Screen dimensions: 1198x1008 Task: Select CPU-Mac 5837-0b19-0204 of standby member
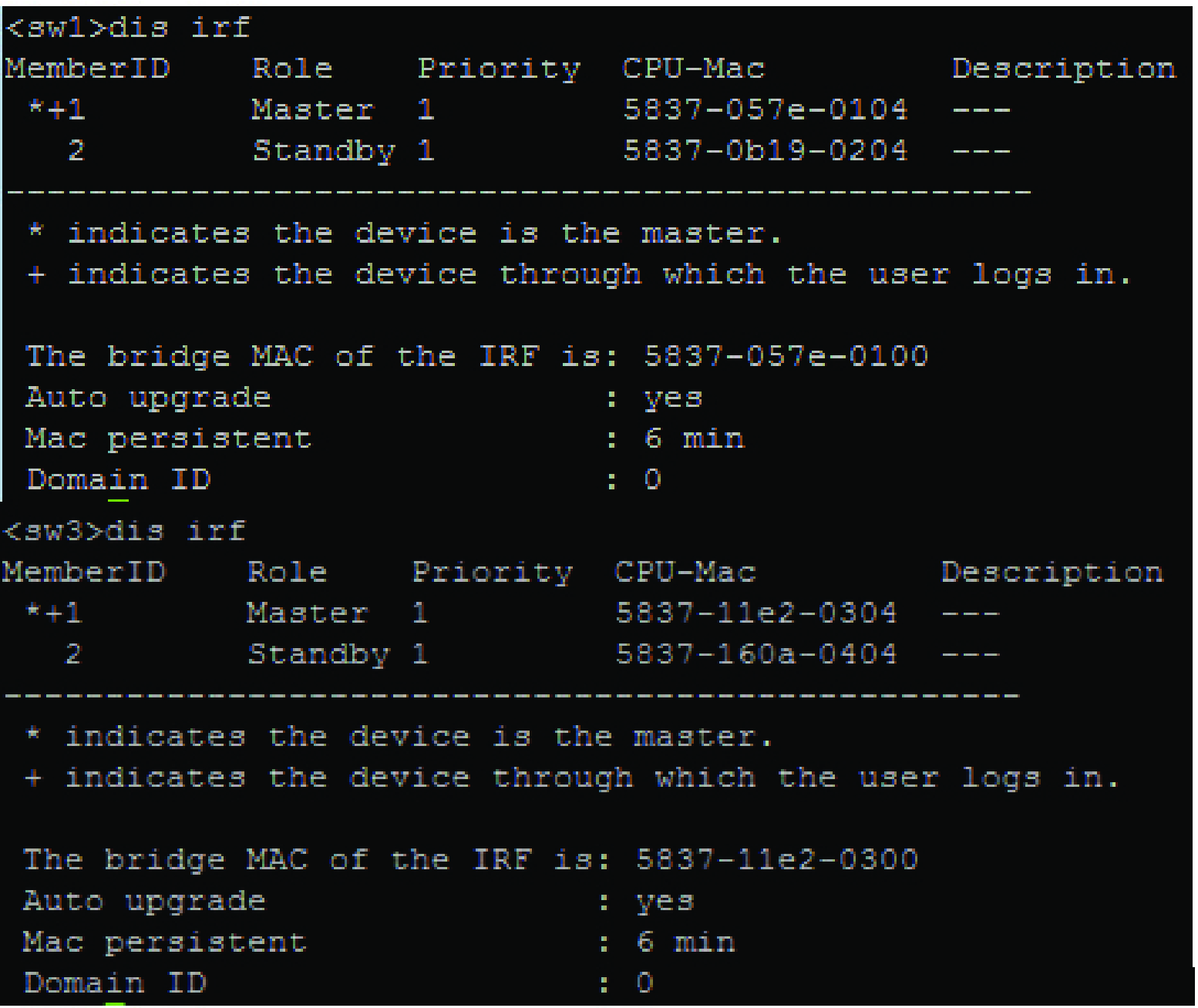pyautogui.click(x=765, y=150)
